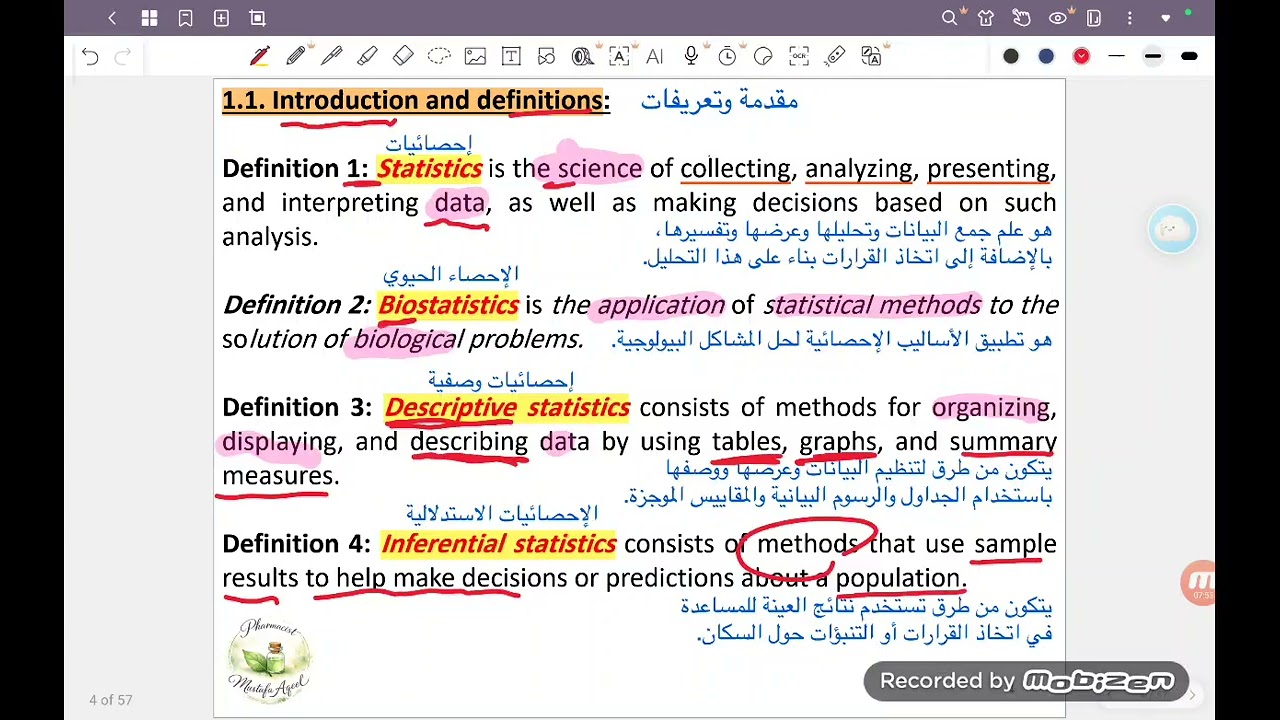The width and height of the screenshot is (1280, 720).
Task: Choose the medium stroke width
Action: point(1153,56)
